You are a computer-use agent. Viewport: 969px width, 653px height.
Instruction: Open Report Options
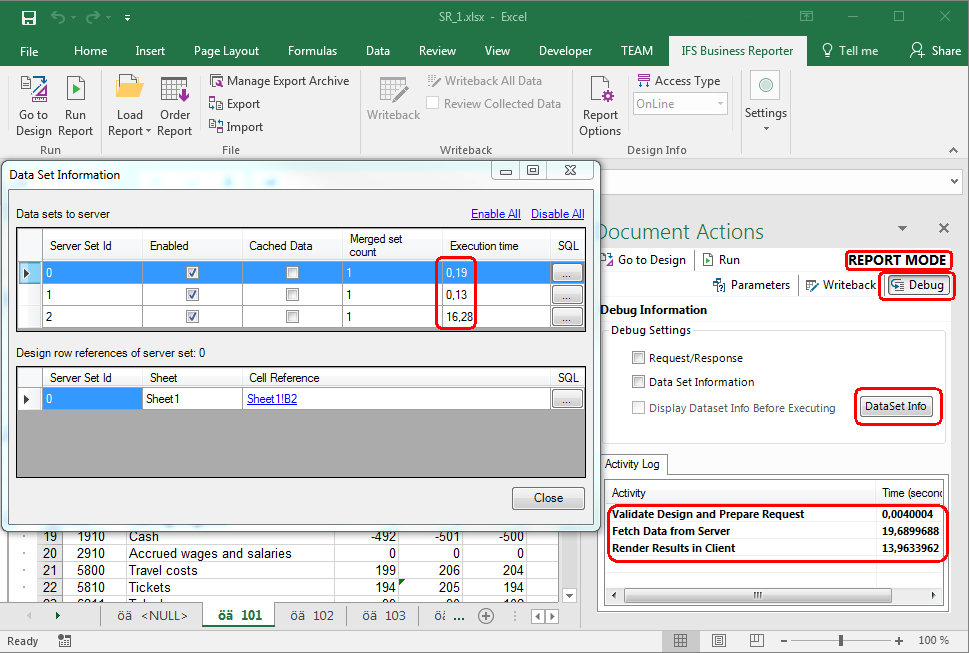tap(600, 106)
